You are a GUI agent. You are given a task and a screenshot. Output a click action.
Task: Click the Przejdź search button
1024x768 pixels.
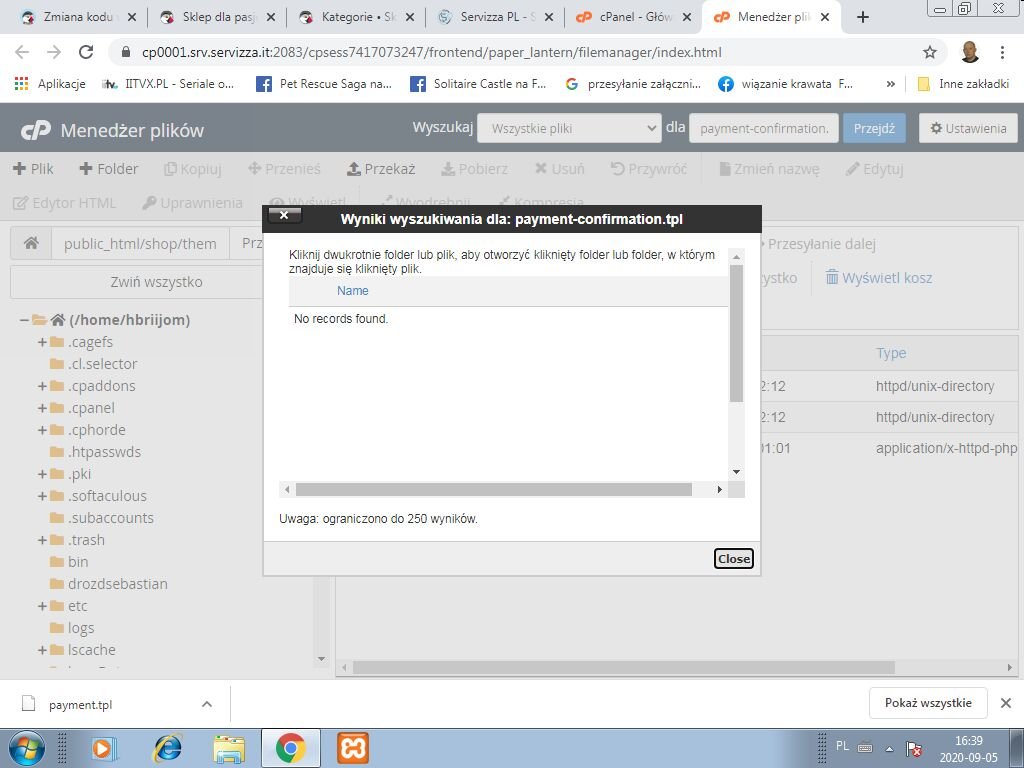[x=874, y=128]
